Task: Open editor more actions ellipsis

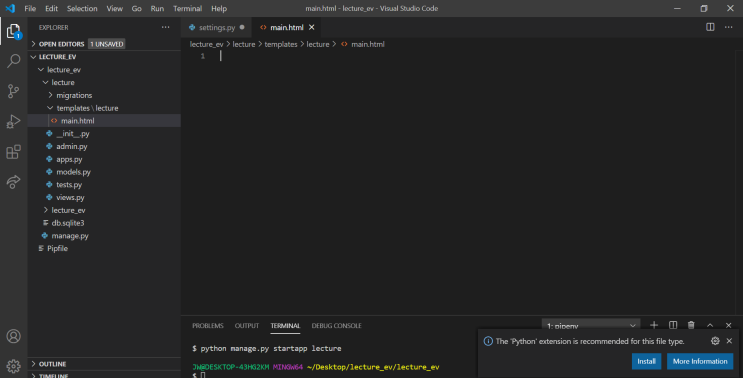Action: pyautogui.click(x=728, y=27)
